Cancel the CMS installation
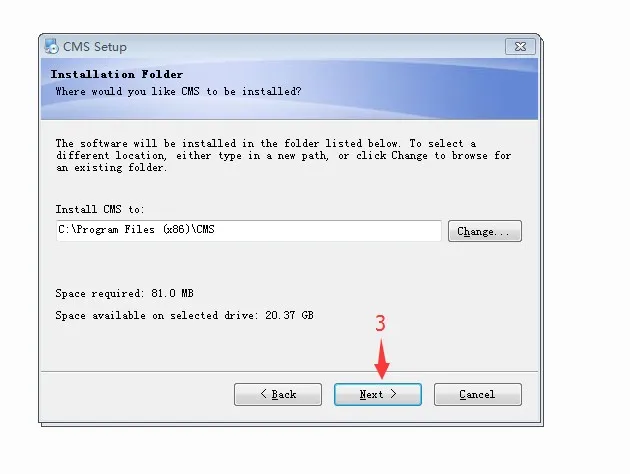 click(x=478, y=394)
